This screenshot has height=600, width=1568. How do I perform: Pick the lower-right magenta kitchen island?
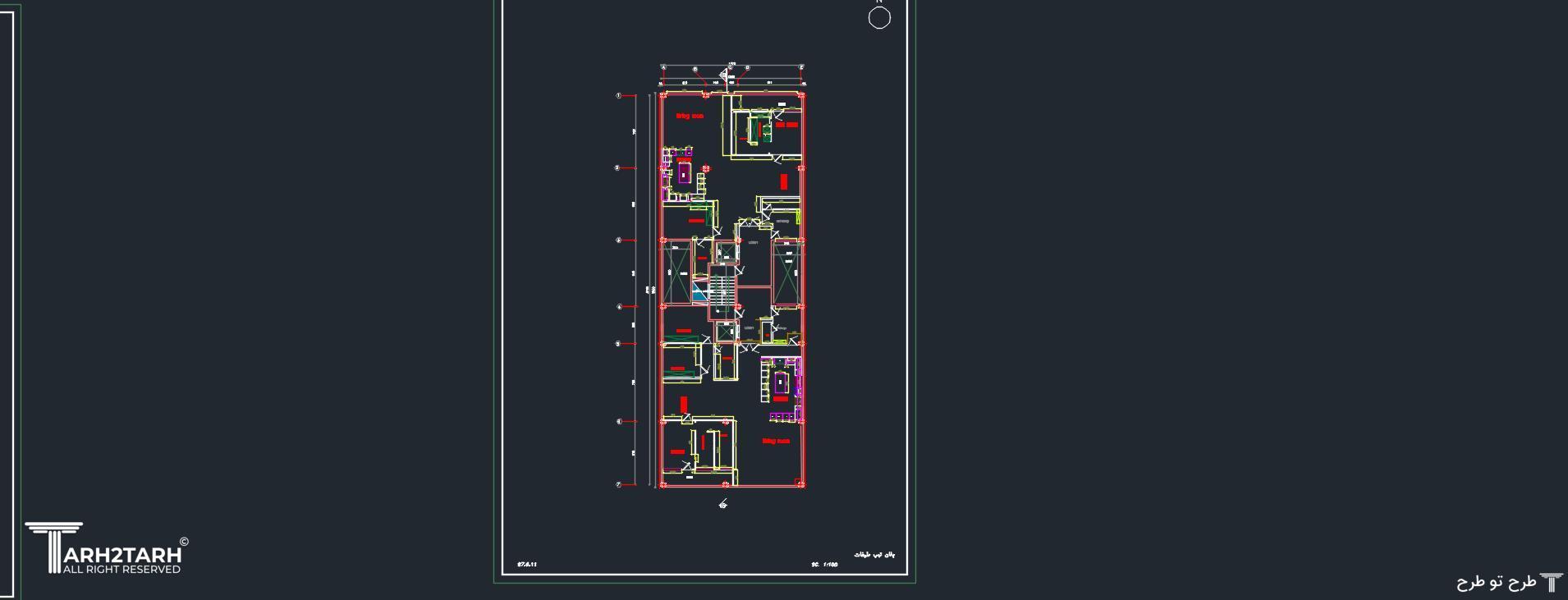click(780, 382)
